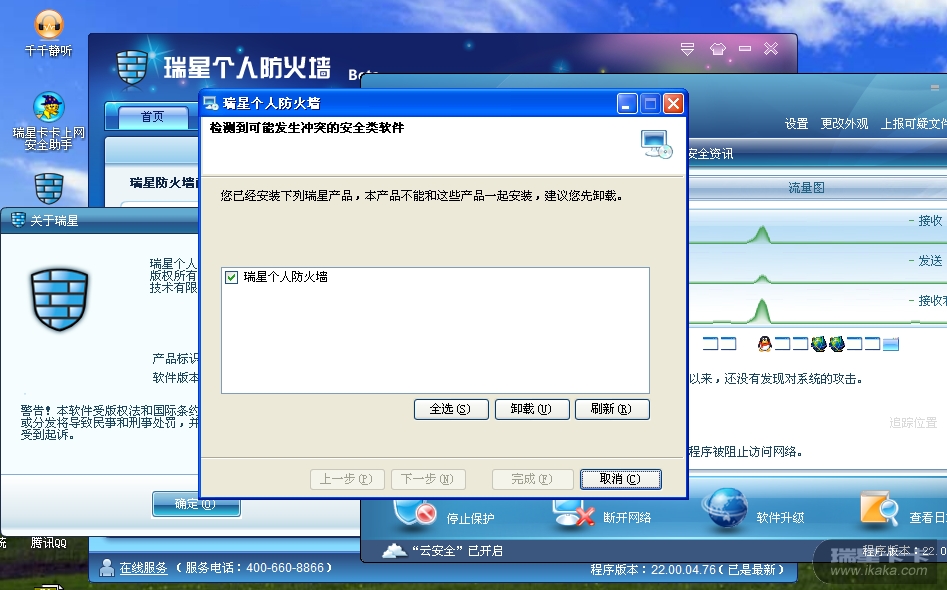Click the 腾讯QQ desktop label
This screenshot has height=590, width=947.
tap(48, 543)
